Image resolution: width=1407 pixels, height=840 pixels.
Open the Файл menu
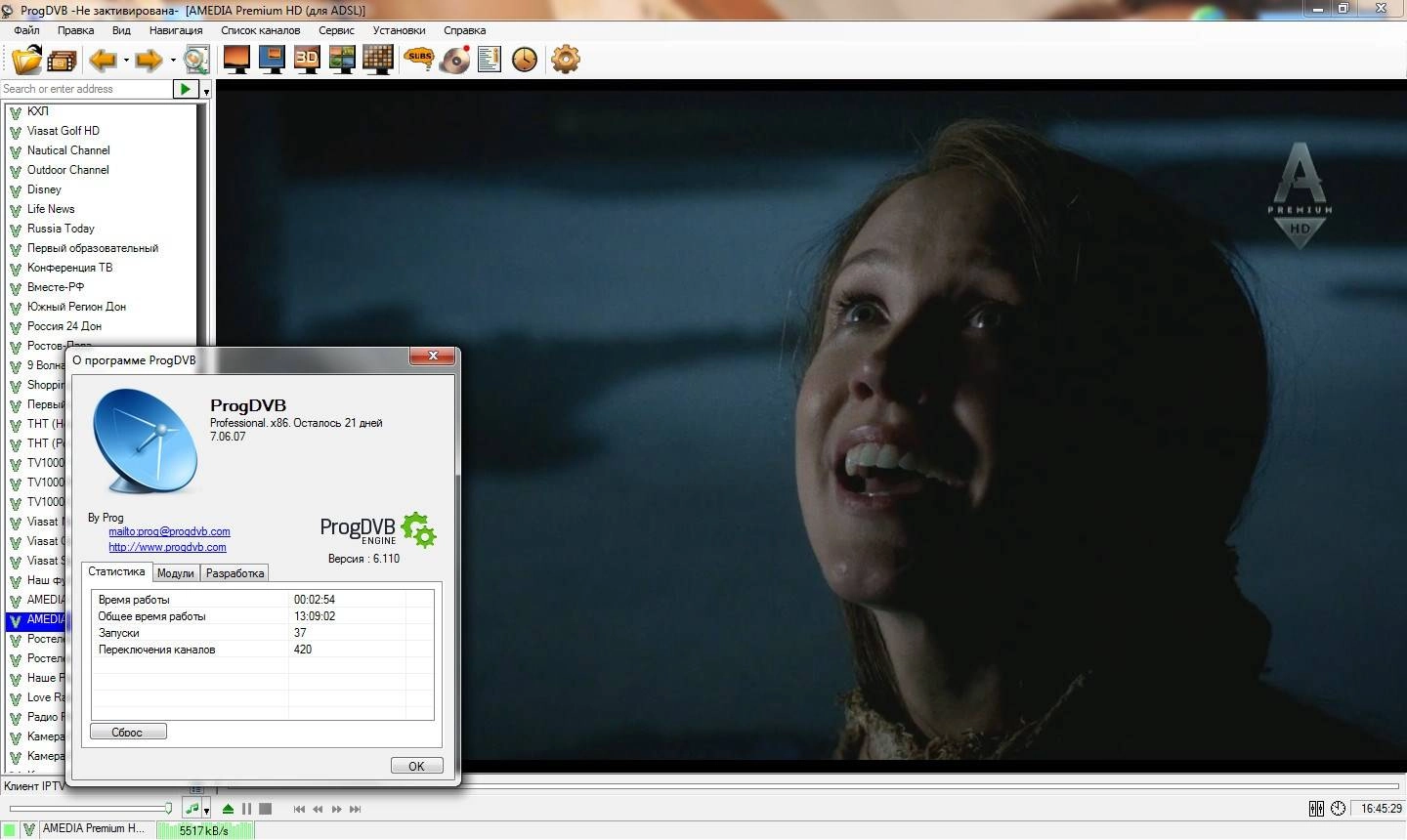(x=26, y=30)
